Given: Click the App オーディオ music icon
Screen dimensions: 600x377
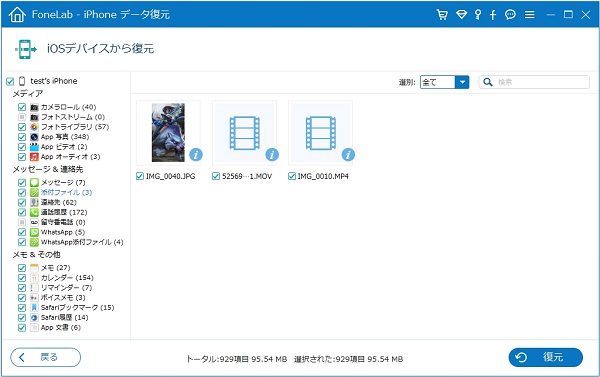Looking at the screenshot, I should [34, 157].
